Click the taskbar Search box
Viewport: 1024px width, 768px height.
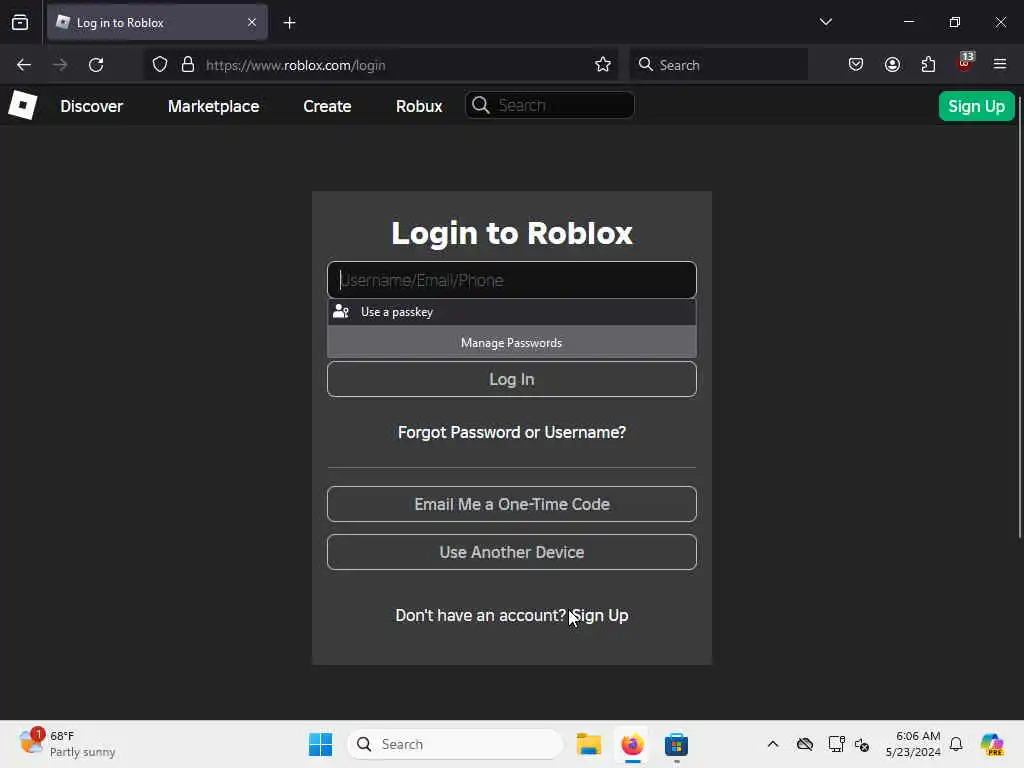pos(456,744)
